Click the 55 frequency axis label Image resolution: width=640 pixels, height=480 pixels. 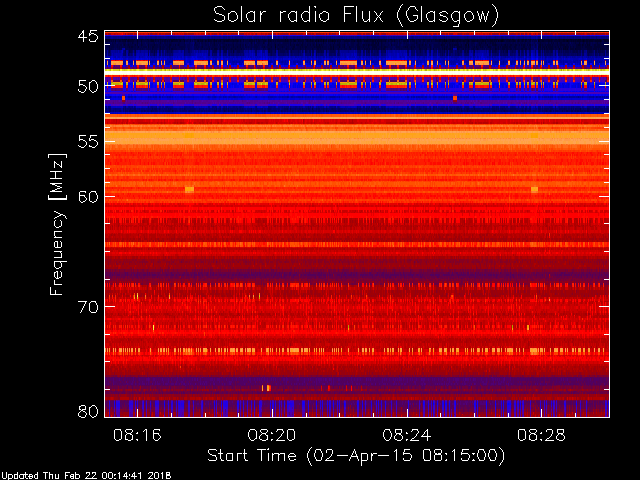88,142
